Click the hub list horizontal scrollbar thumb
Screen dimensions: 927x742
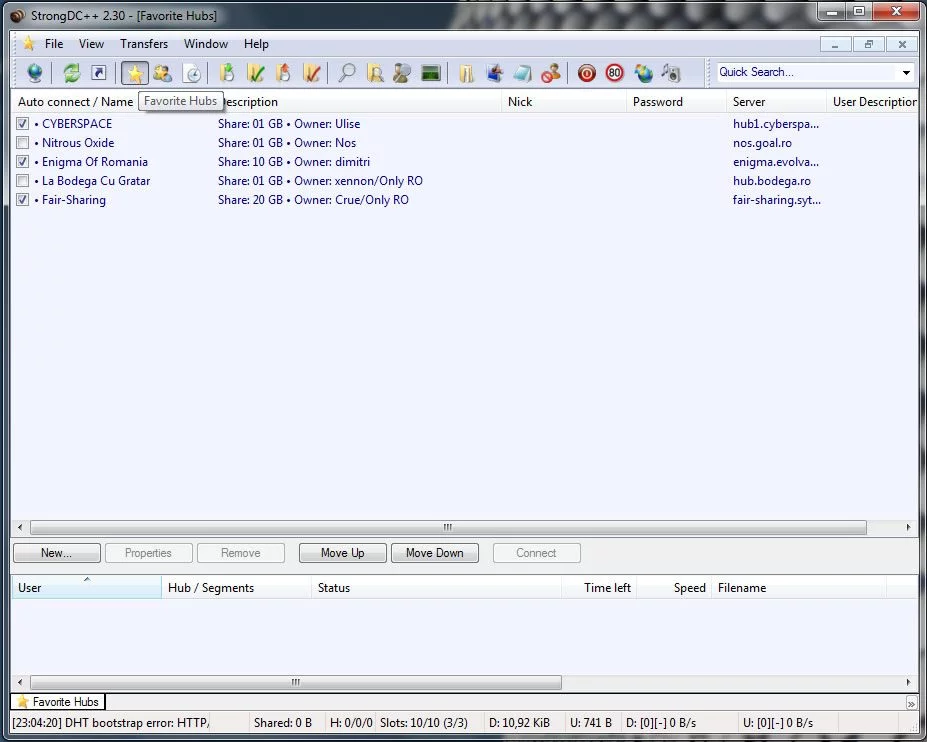coord(448,527)
